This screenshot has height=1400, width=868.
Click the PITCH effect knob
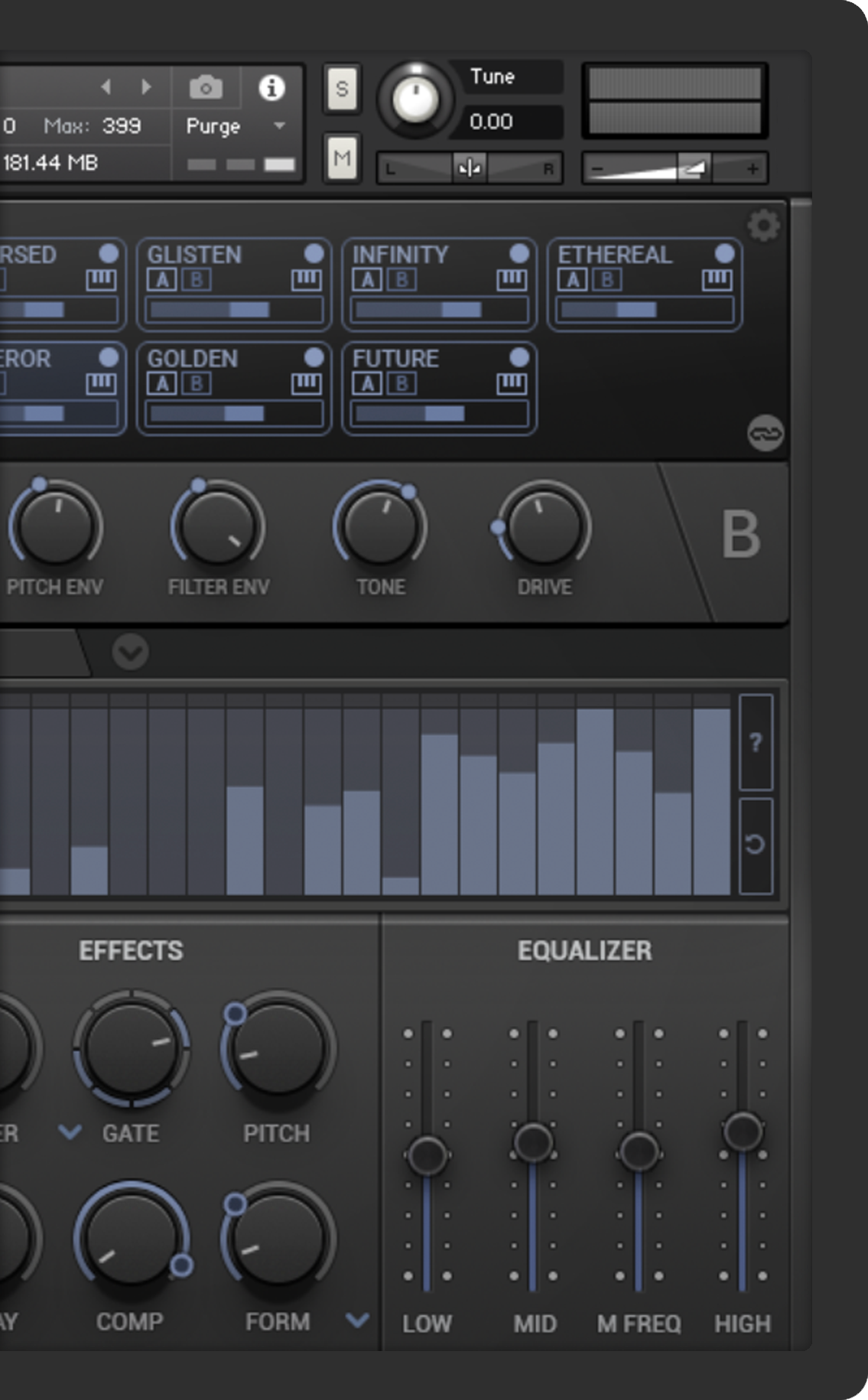pyautogui.click(x=278, y=1048)
